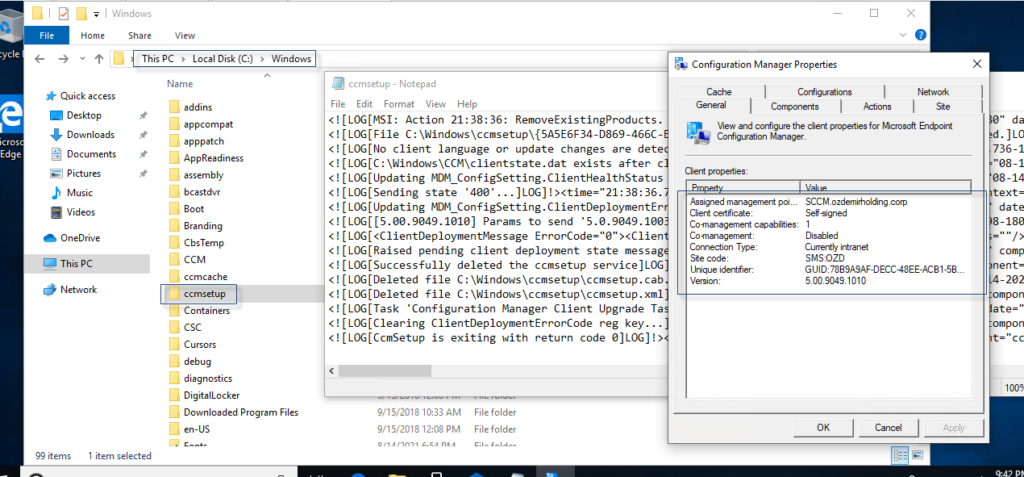Screen dimensions: 1024x477
Task: Open the Explorer Help question mark icon
Action: pos(921,35)
